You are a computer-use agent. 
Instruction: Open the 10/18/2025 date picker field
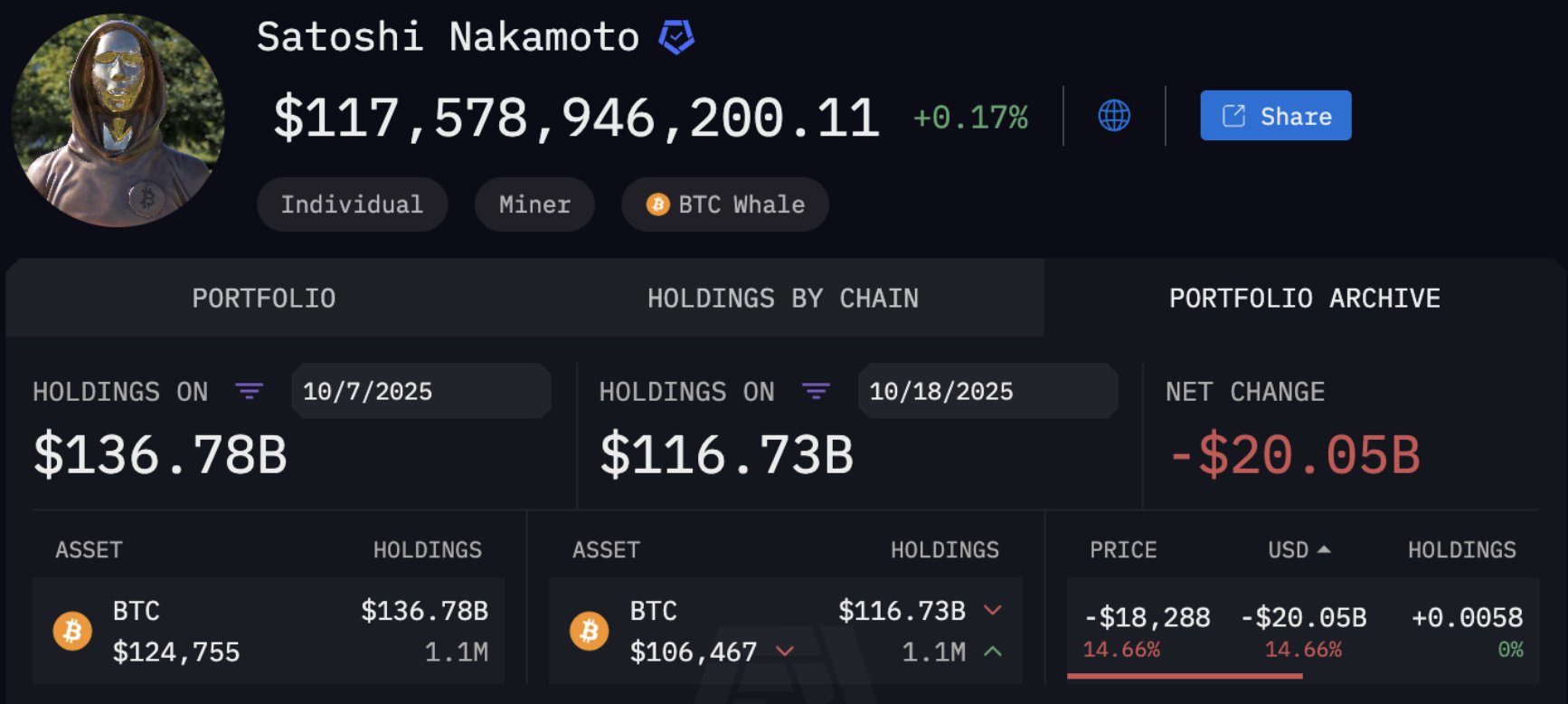(x=987, y=391)
